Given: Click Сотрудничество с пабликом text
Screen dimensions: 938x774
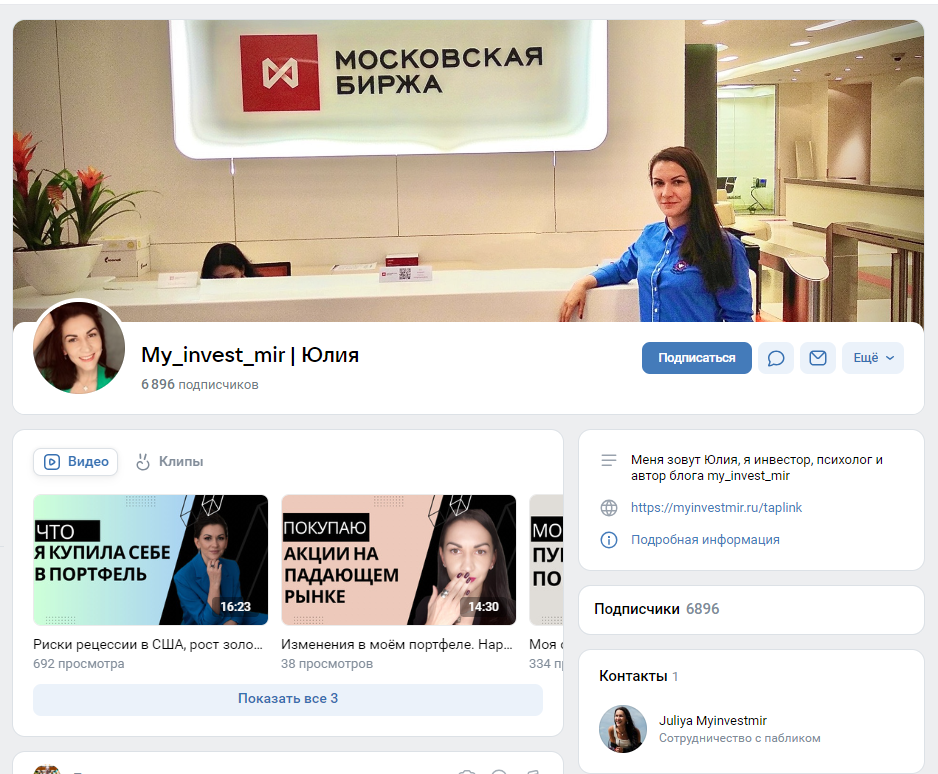Looking at the screenshot, I should tap(739, 738).
